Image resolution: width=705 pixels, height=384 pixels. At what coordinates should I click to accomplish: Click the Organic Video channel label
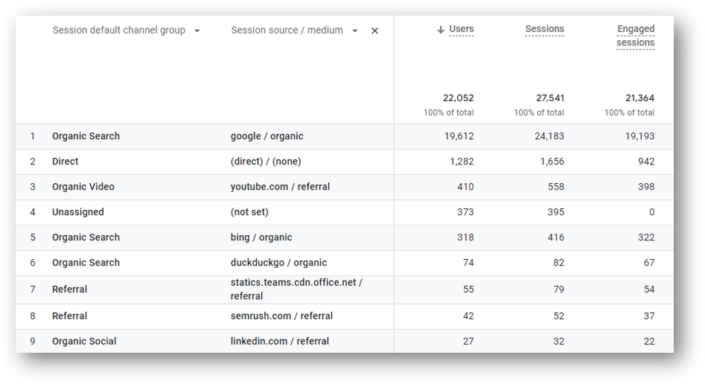coord(83,187)
